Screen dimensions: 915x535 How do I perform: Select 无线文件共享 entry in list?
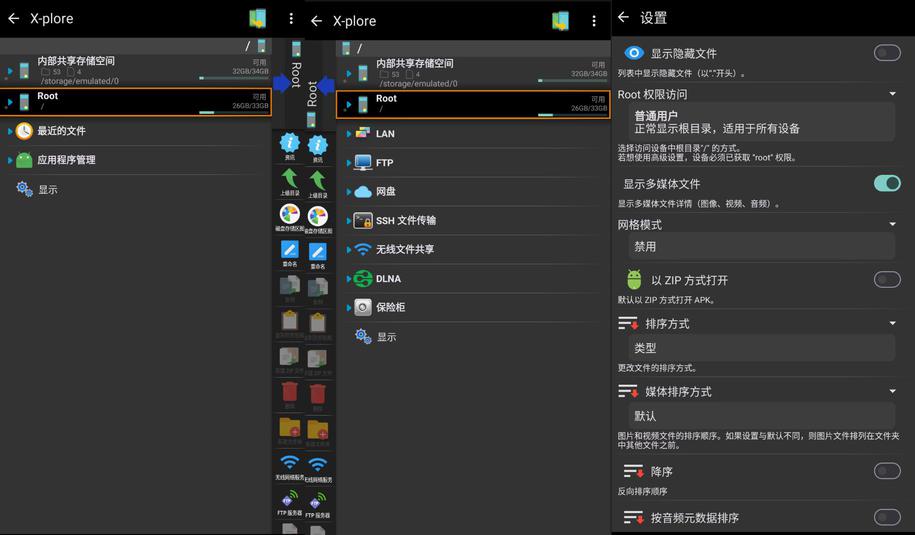pyautogui.click(x=404, y=250)
